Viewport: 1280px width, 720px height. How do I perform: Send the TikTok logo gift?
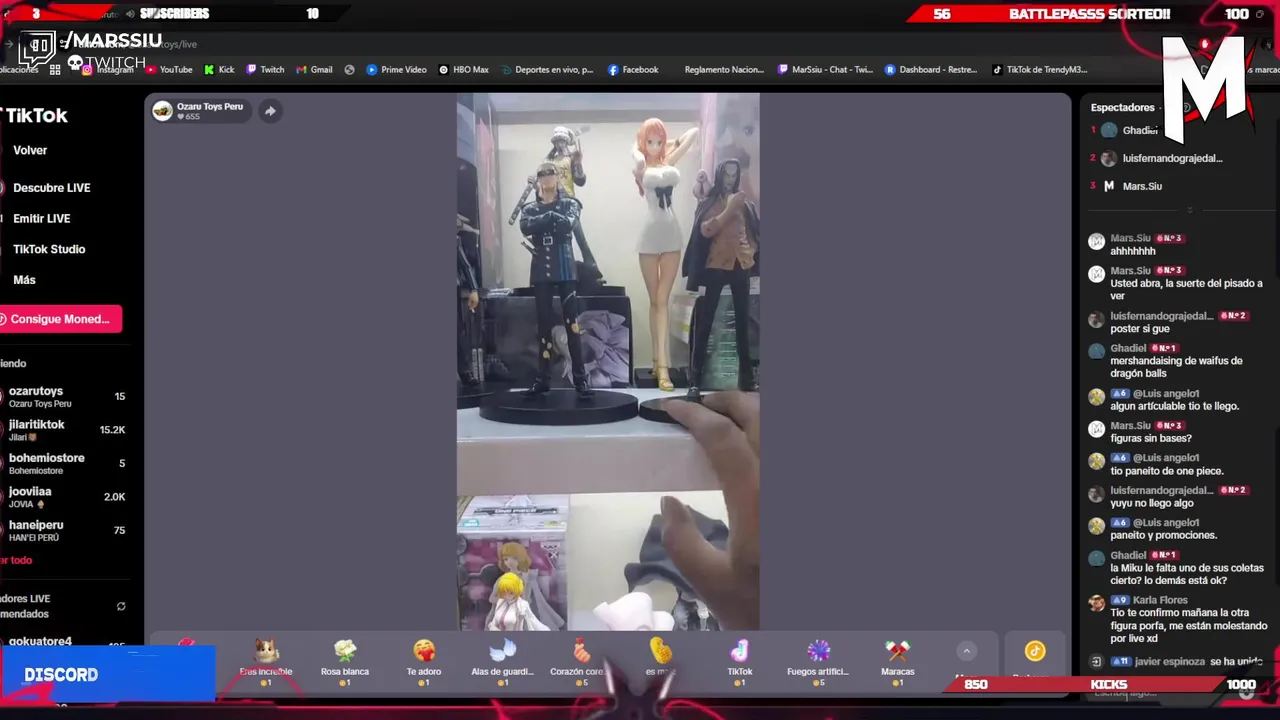click(x=739, y=662)
